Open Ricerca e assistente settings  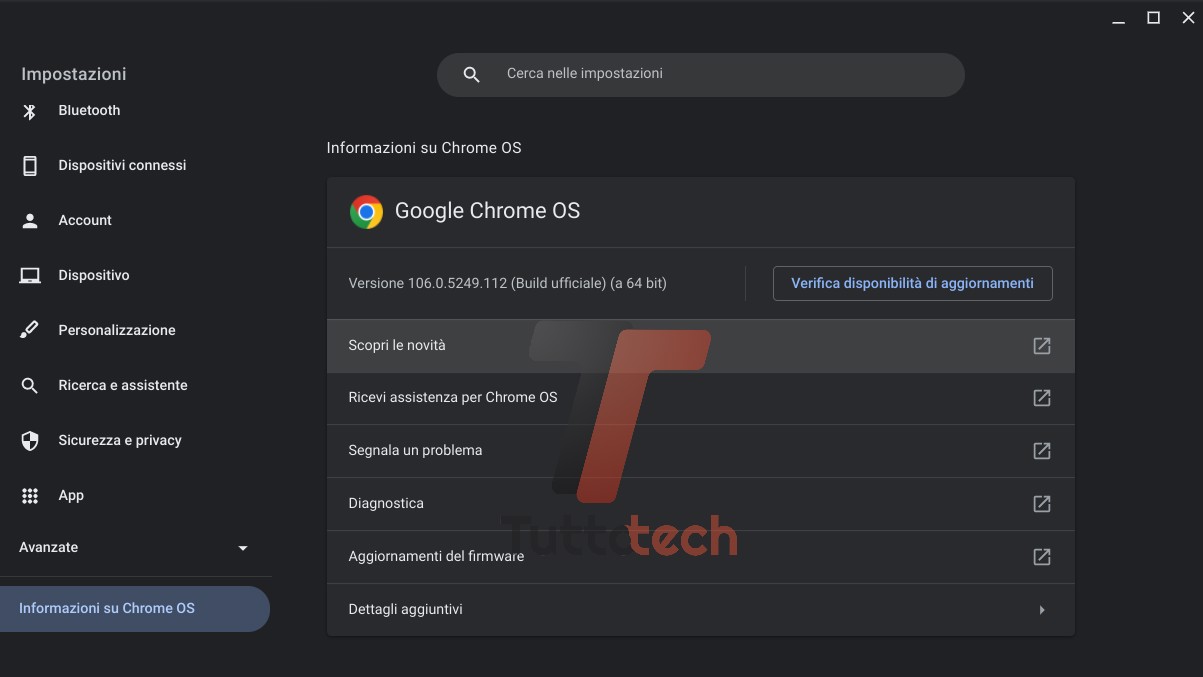[x=122, y=385]
